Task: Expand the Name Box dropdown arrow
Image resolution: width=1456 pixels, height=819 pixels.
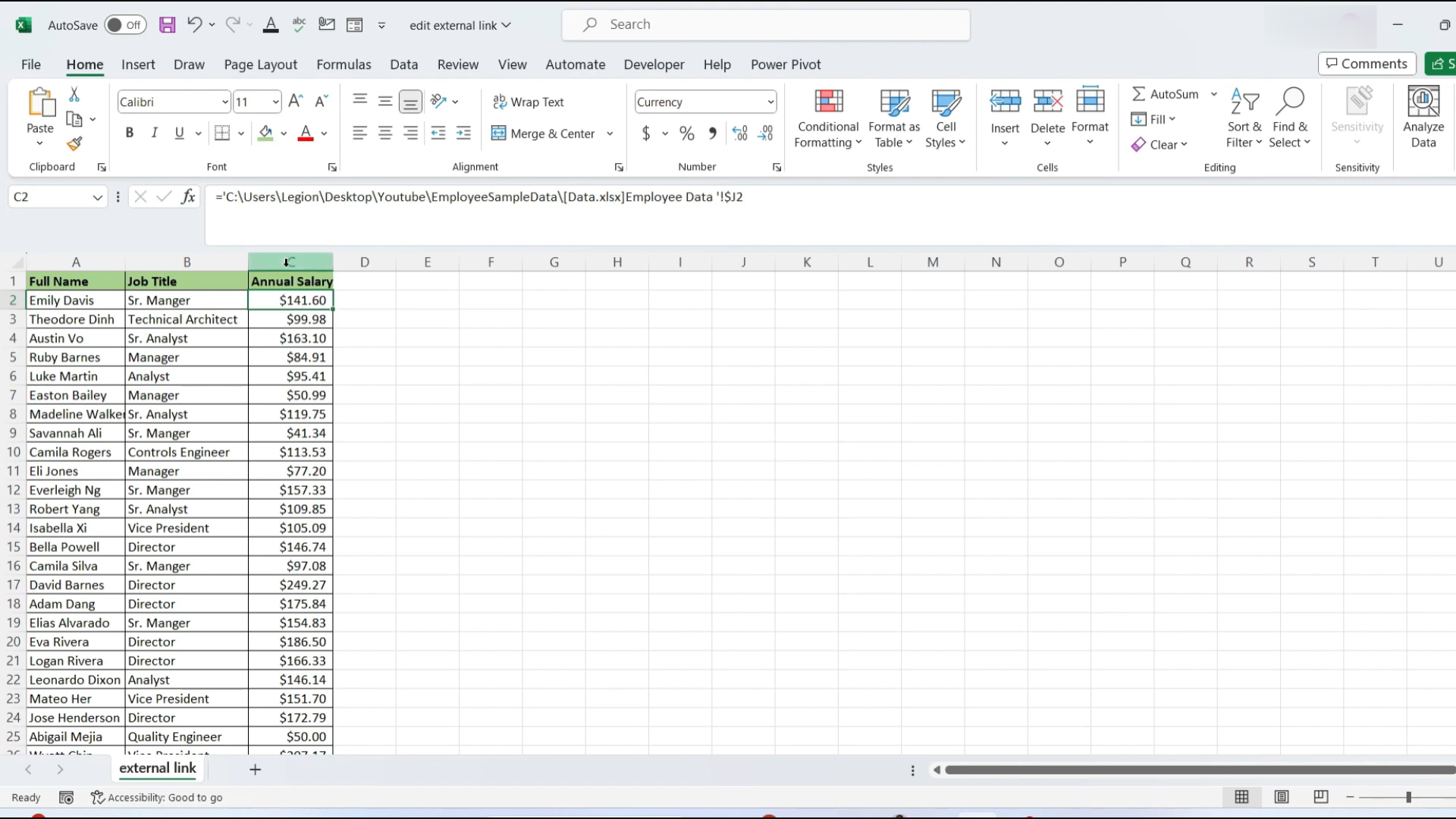Action: (x=98, y=197)
